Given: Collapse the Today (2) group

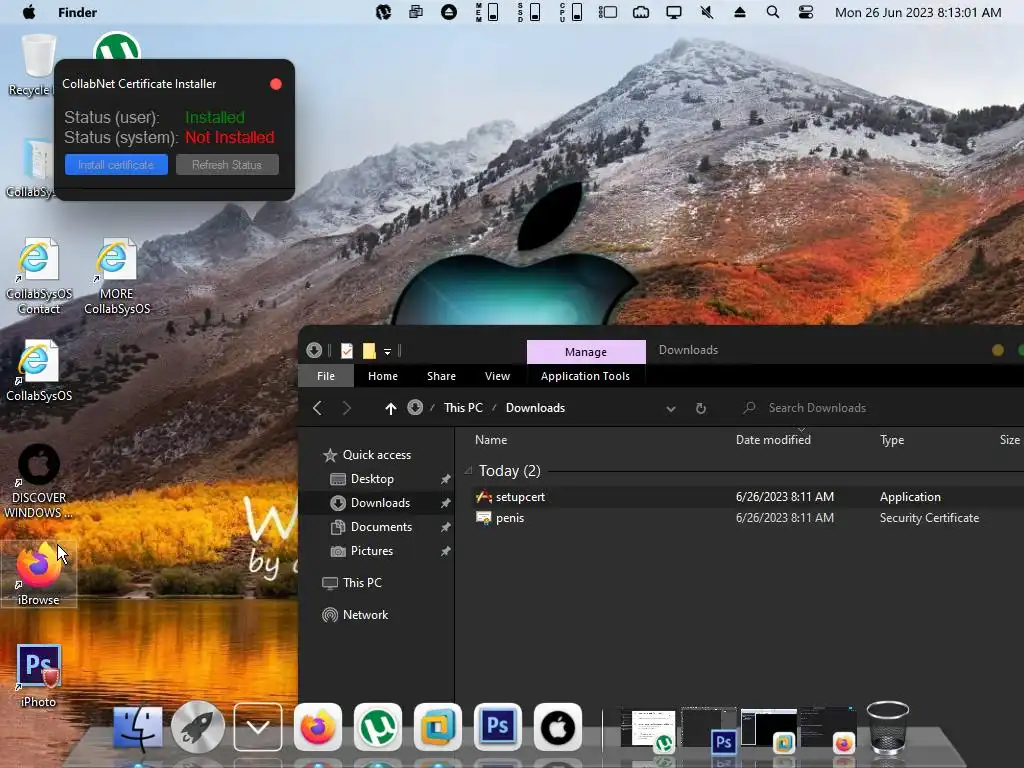Looking at the screenshot, I should click(x=468, y=470).
